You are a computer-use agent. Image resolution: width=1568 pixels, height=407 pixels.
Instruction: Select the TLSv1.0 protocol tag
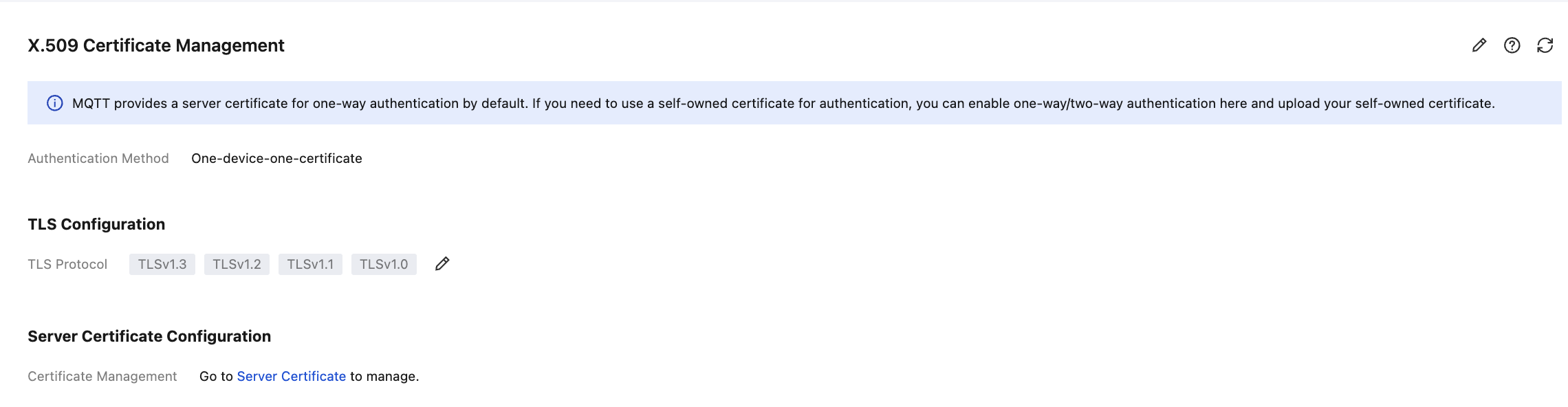click(x=384, y=264)
